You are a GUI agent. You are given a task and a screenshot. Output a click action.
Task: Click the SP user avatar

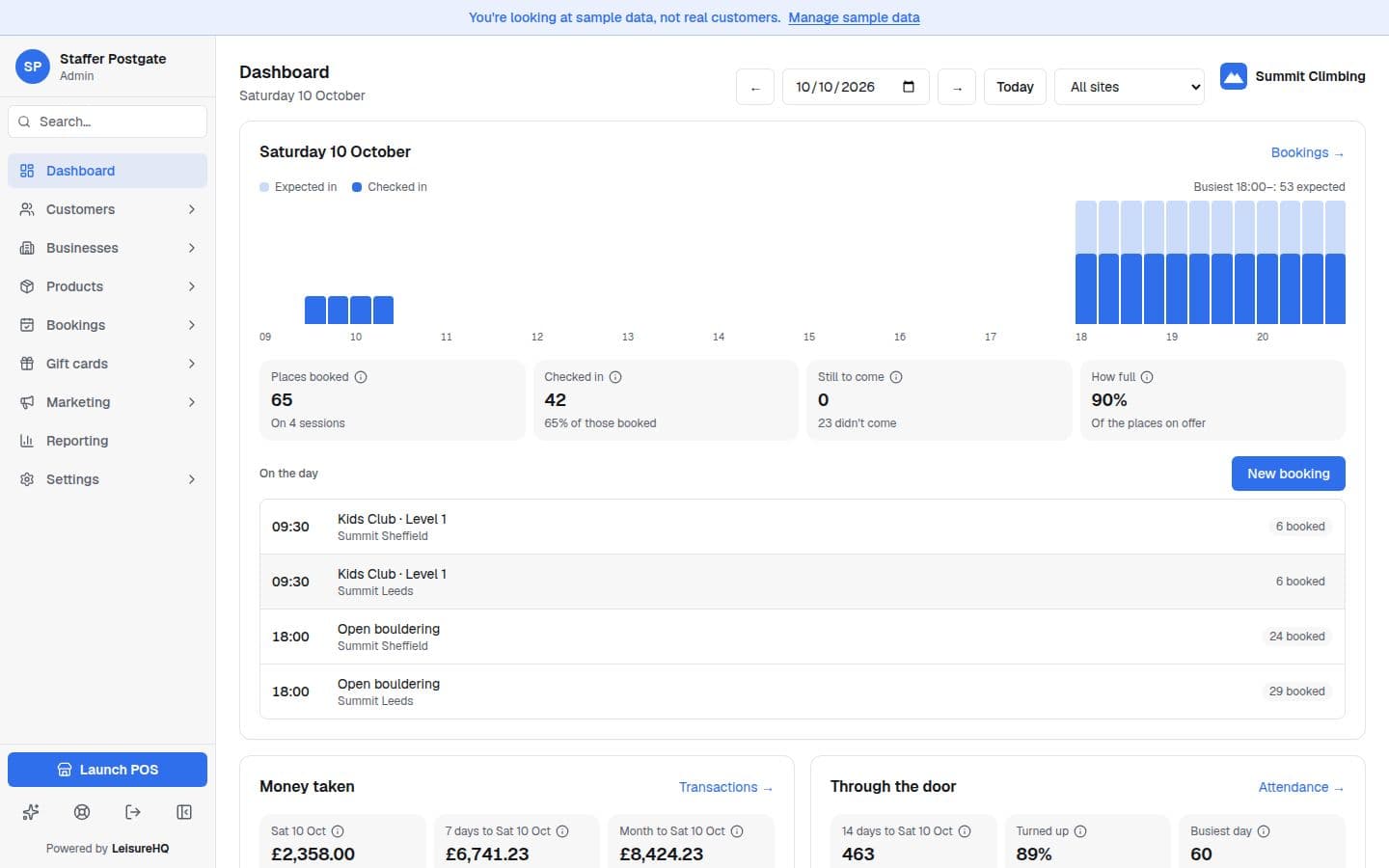tap(33, 67)
